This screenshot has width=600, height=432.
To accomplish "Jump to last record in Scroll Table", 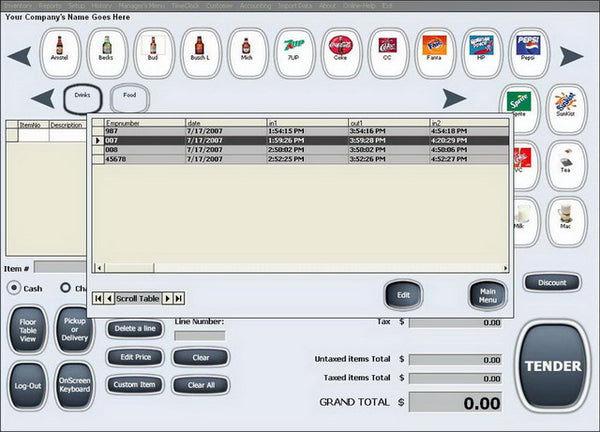I will [x=180, y=298].
